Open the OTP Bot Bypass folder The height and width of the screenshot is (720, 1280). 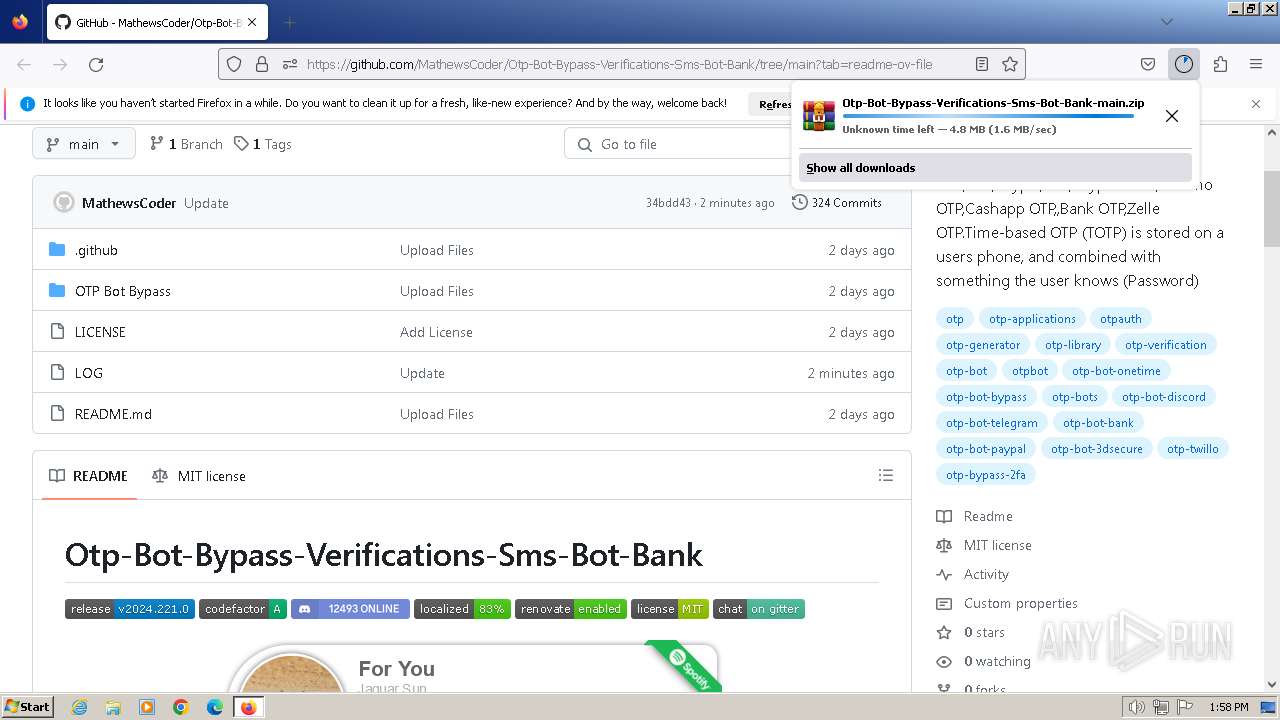point(123,291)
